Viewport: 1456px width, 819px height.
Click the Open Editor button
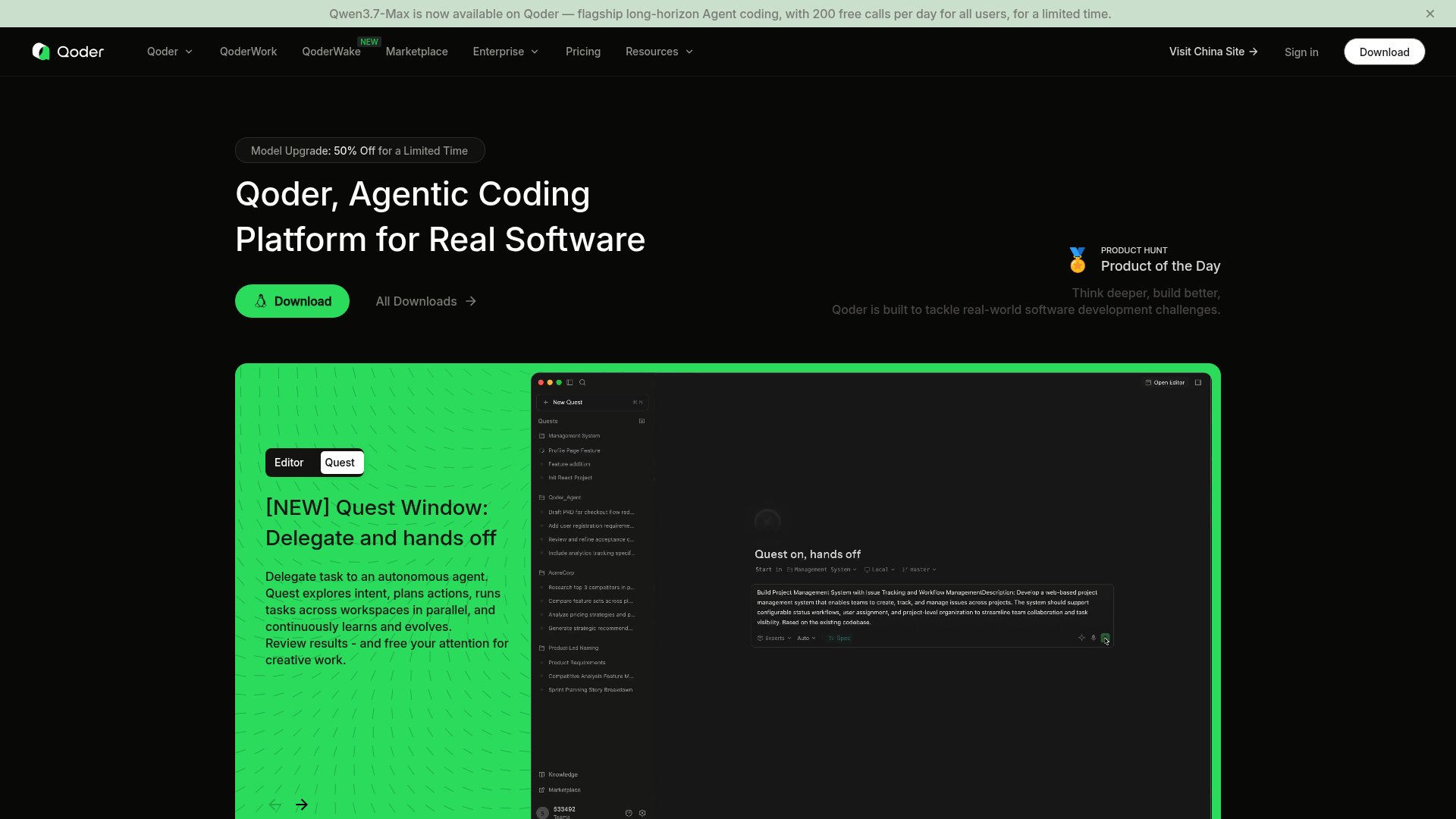[x=1165, y=383]
